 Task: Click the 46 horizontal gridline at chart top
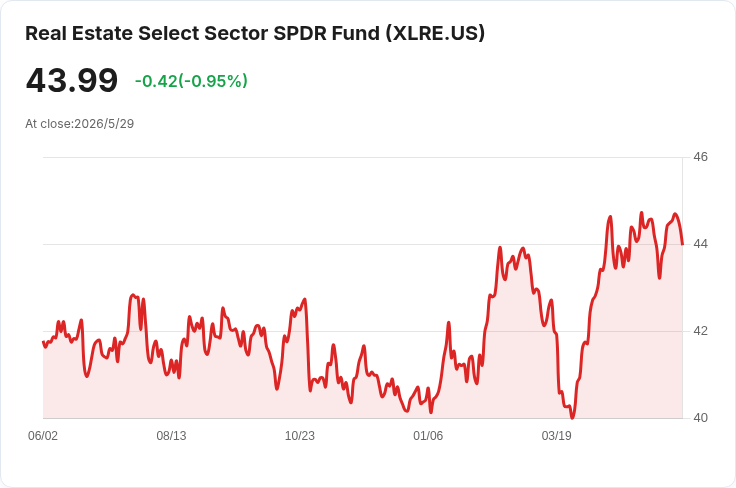click(x=362, y=157)
